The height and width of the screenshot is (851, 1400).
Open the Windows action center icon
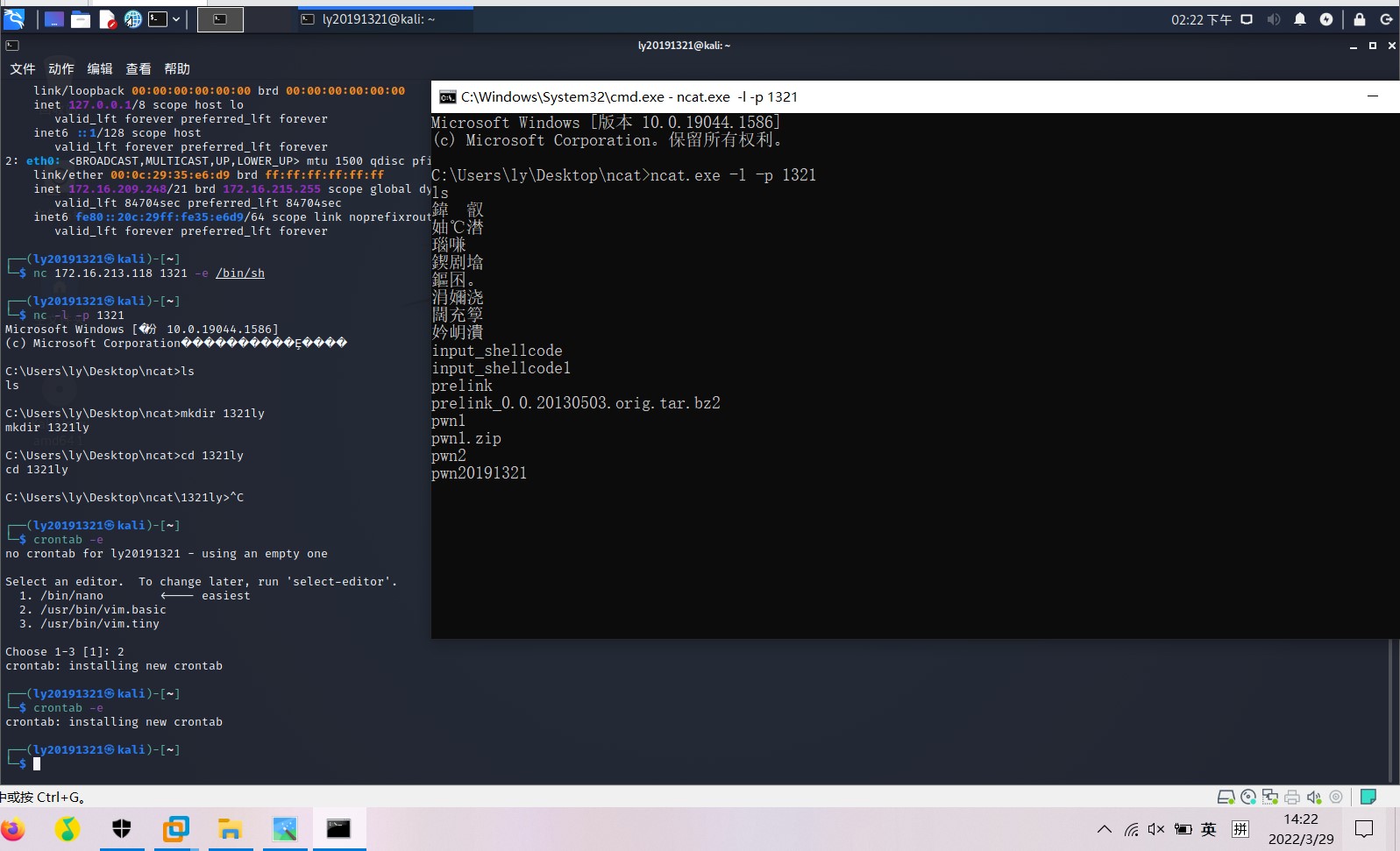pyautogui.click(x=1364, y=829)
